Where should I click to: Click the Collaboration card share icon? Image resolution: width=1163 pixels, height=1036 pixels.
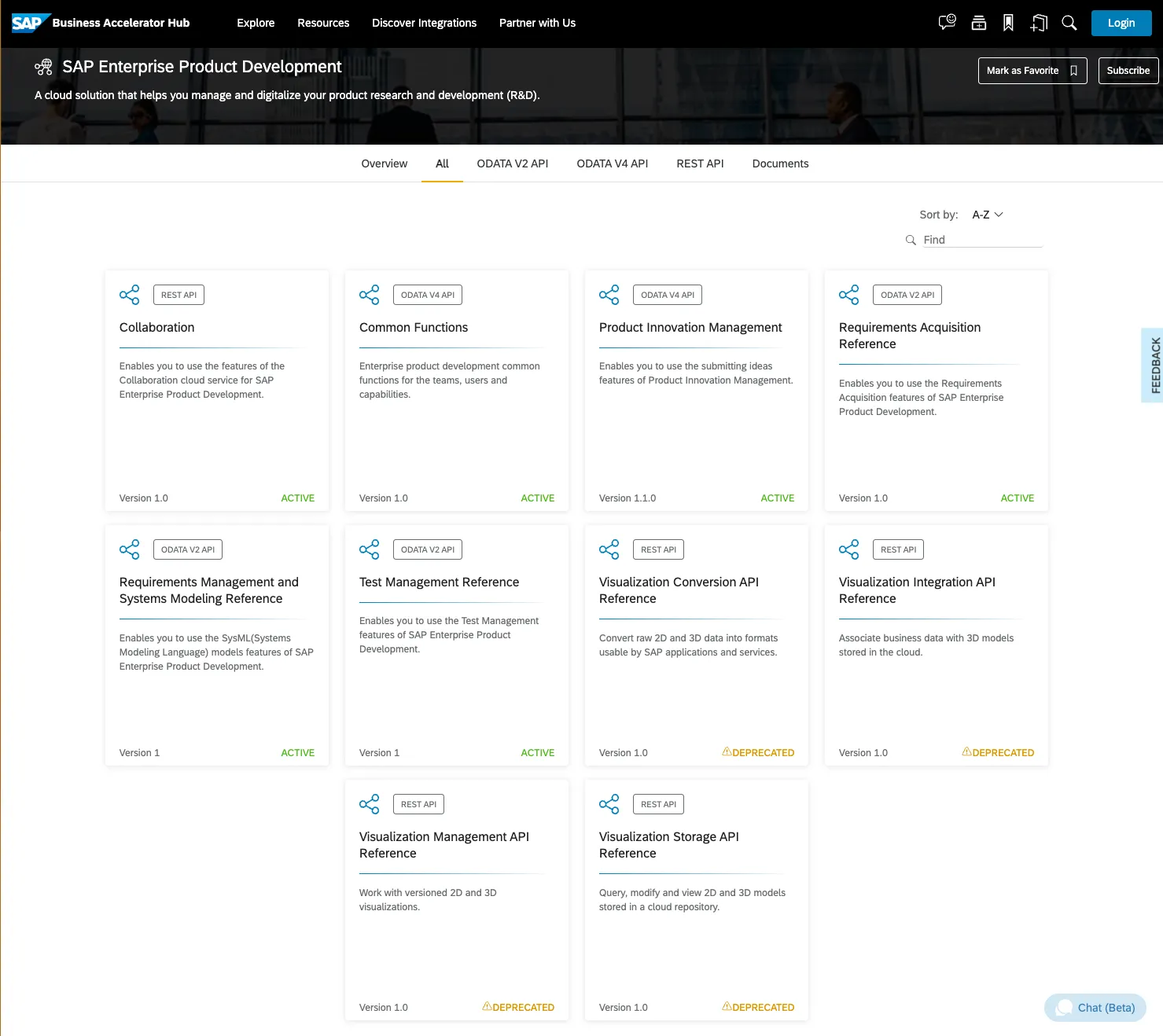pyautogui.click(x=129, y=295)
